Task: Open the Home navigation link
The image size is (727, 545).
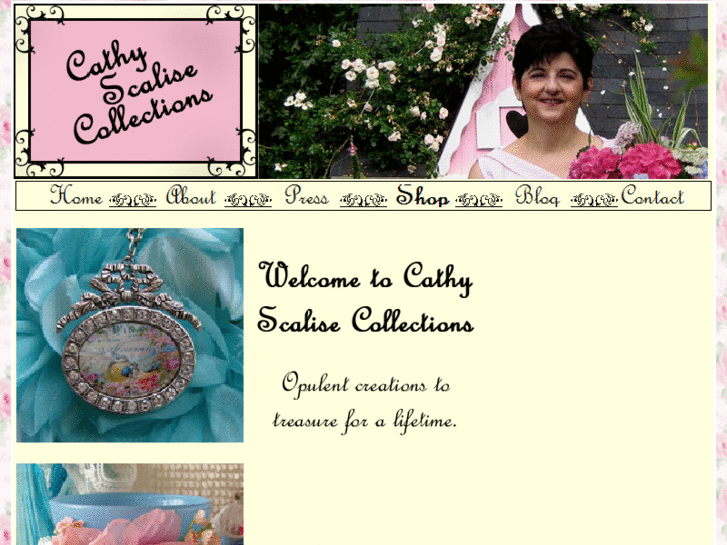Action: coord(77,195)
